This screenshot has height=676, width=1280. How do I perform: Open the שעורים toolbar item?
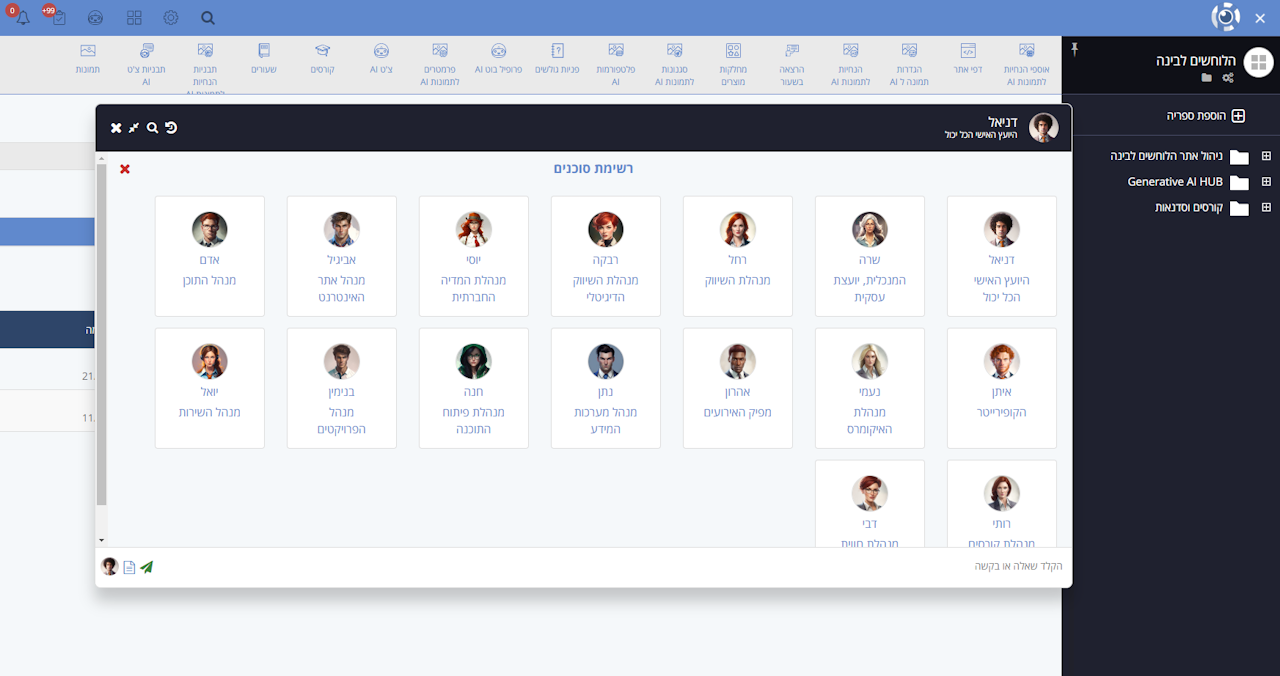click(x=264, y=59)
